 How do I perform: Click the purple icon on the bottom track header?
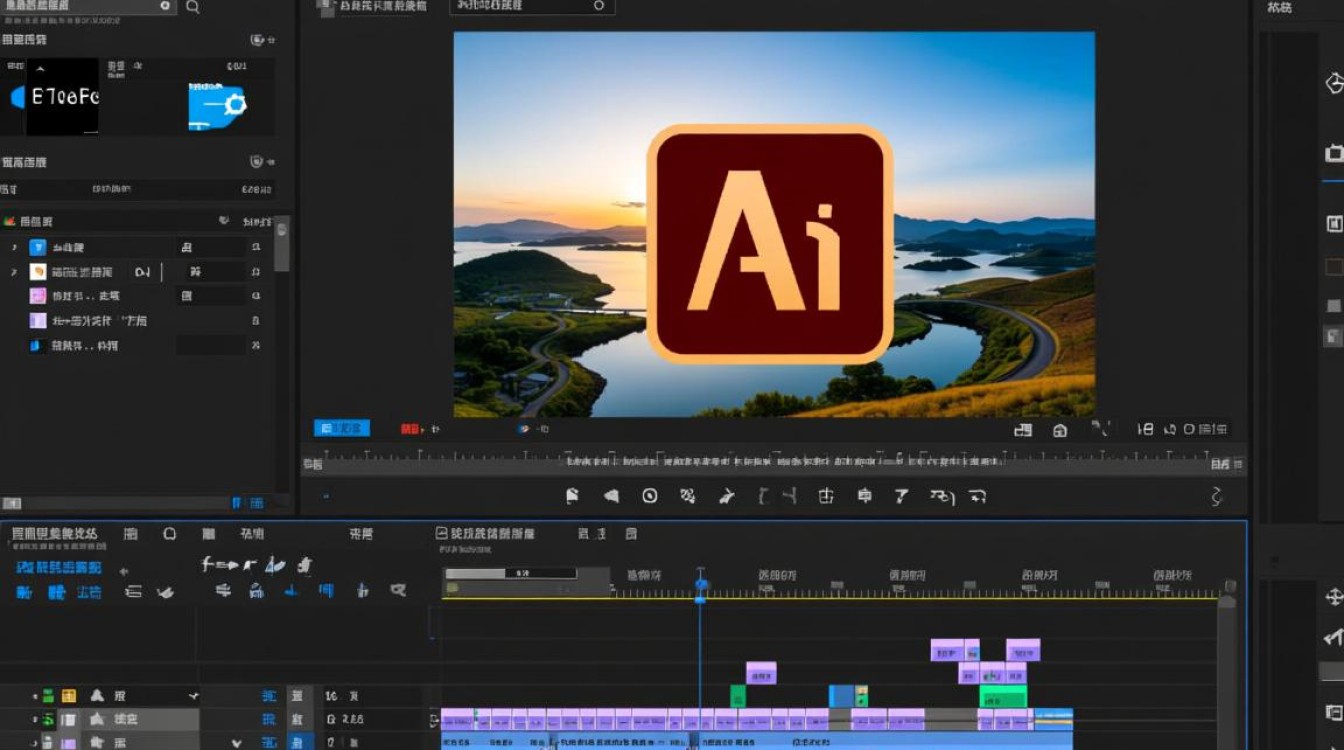[x=69, y=743]
